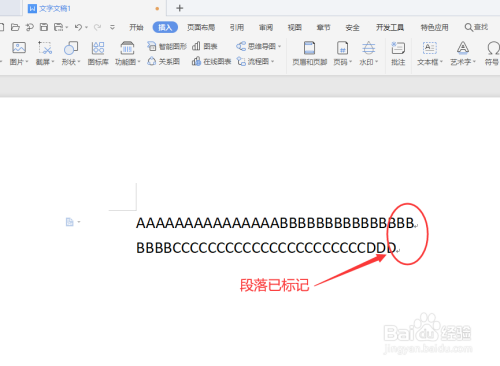Expand the 流程图 dropdown arrow
The width and height of the screenshot is (500, 366).
coord(273,61)
